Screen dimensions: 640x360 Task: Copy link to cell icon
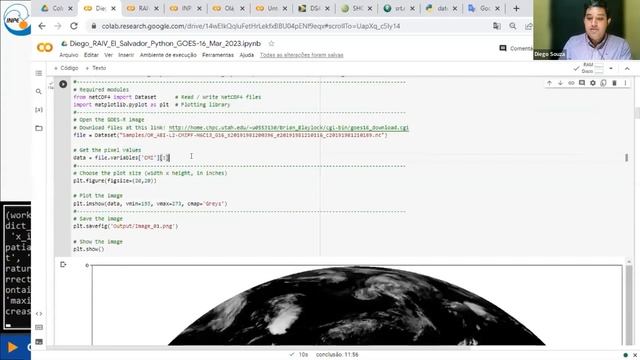[x=571, y=83]
